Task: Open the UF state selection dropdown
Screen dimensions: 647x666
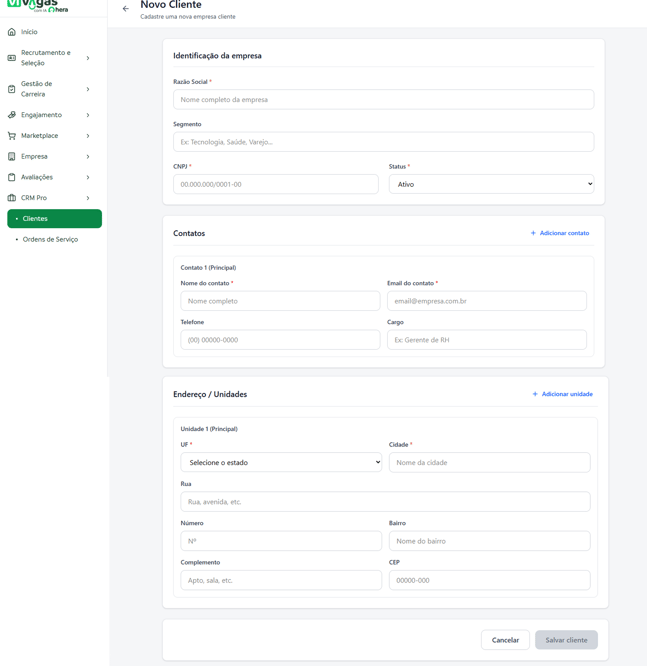Action: tap(281, 463)
